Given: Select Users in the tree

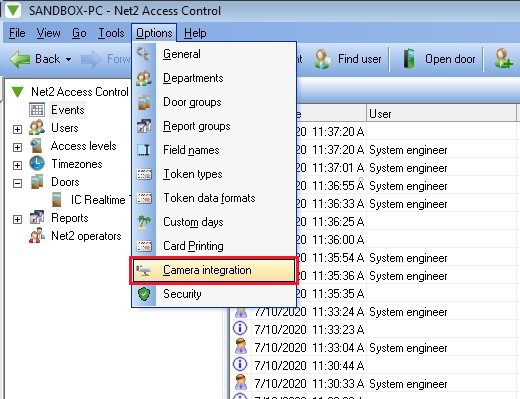Looking at the screenshot, I should tap(65, 128).
